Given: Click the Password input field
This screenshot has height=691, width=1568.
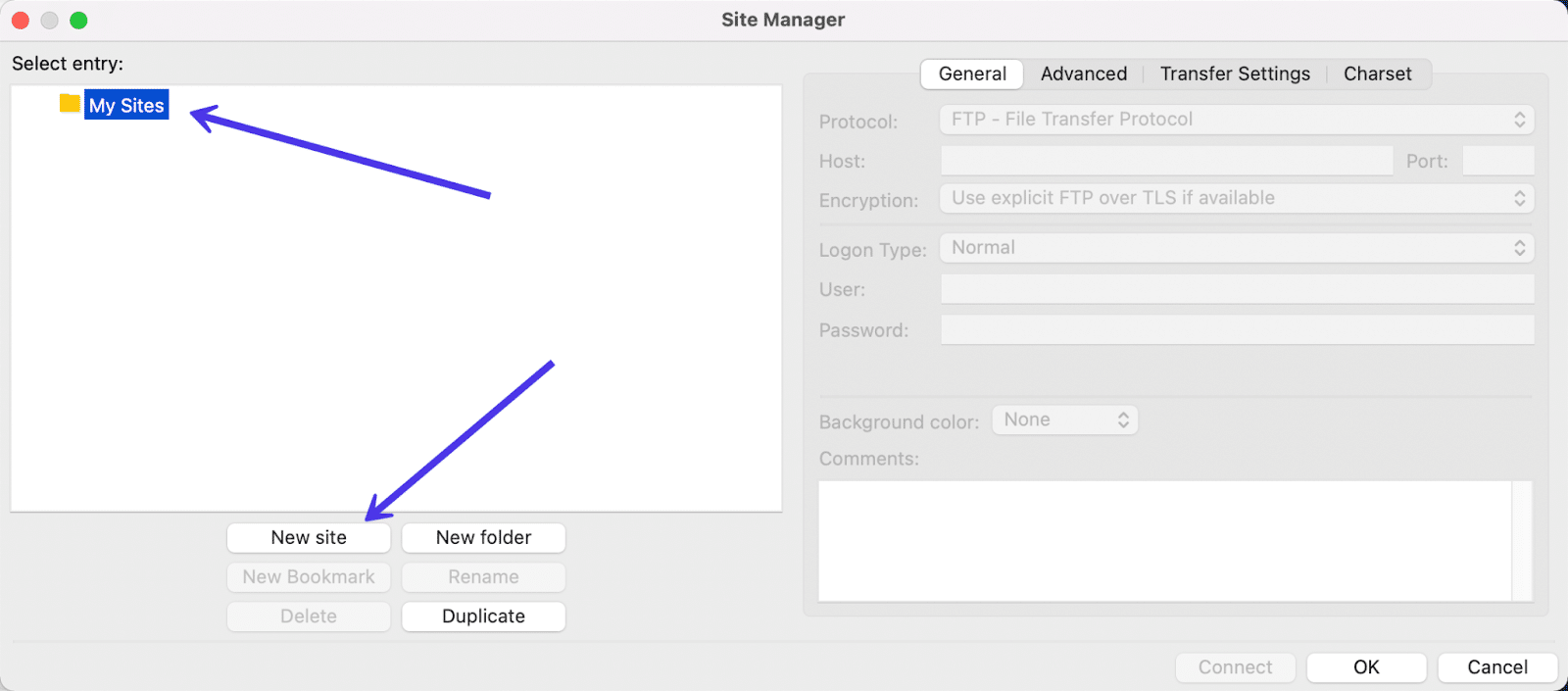Looking at the screenshot, I should [x=1237, y=329].
